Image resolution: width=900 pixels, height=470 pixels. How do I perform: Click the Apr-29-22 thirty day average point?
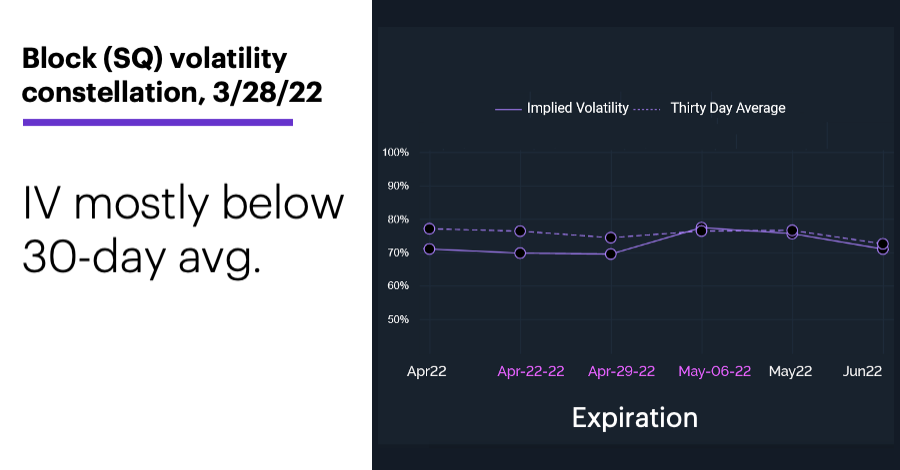coord(611,238)
